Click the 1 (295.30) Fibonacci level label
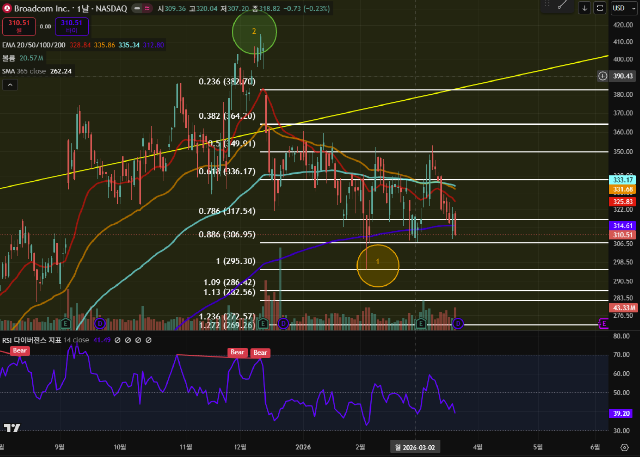Viewport: 640px width, 457px height. [236, 261]
